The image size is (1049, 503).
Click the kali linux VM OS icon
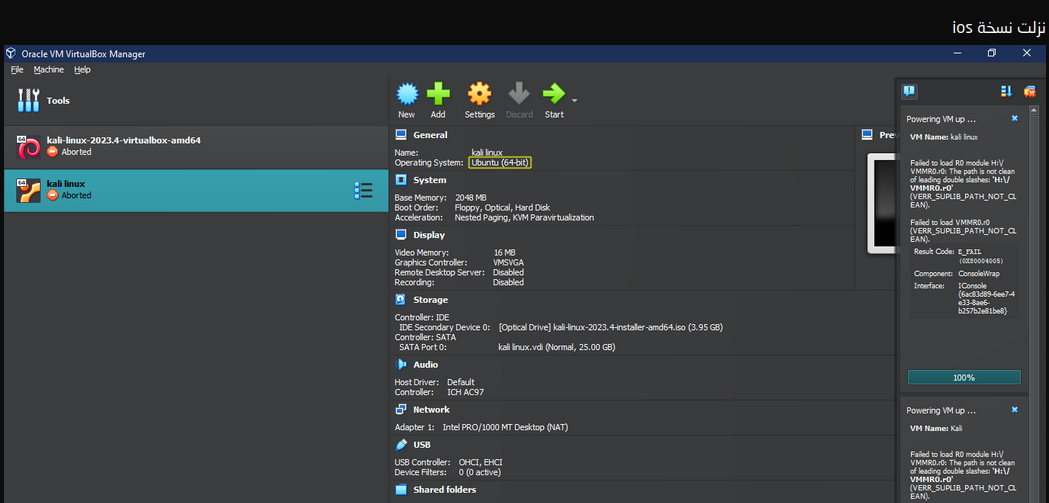[x=29, y=191]
